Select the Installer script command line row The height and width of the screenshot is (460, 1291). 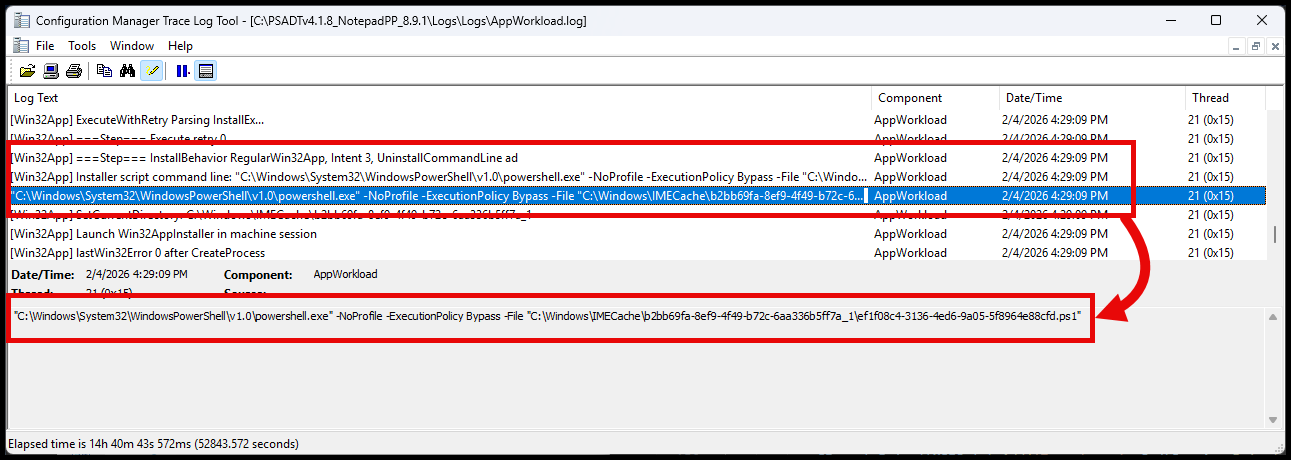(x=637, y=177)
